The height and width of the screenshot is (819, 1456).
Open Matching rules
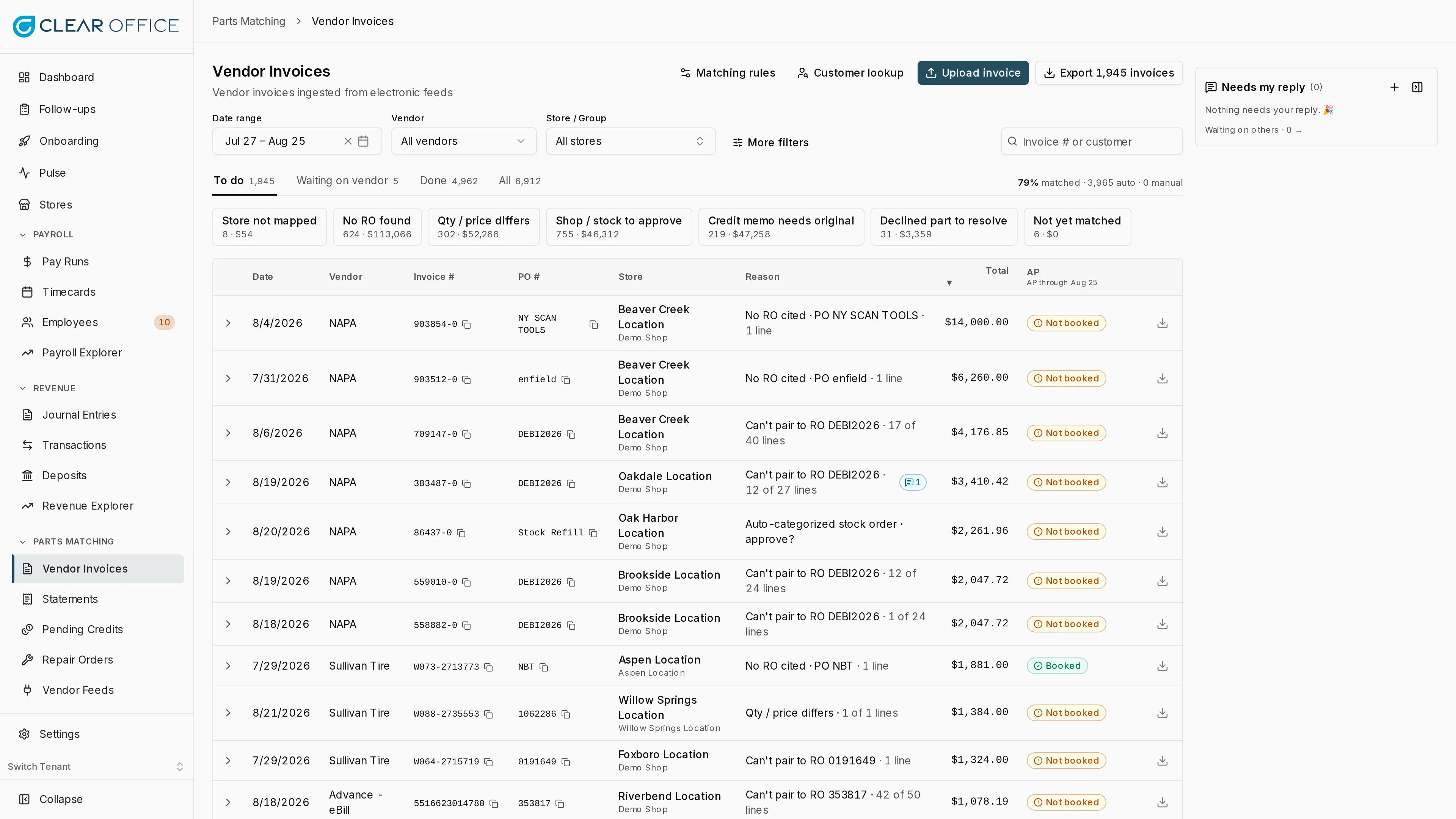728,73
